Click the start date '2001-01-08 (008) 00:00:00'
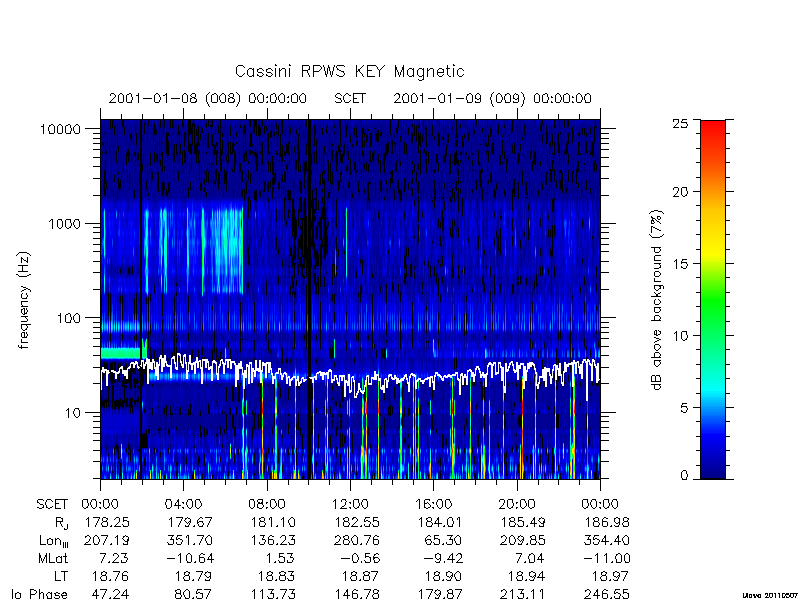 [x=208, y=98]
